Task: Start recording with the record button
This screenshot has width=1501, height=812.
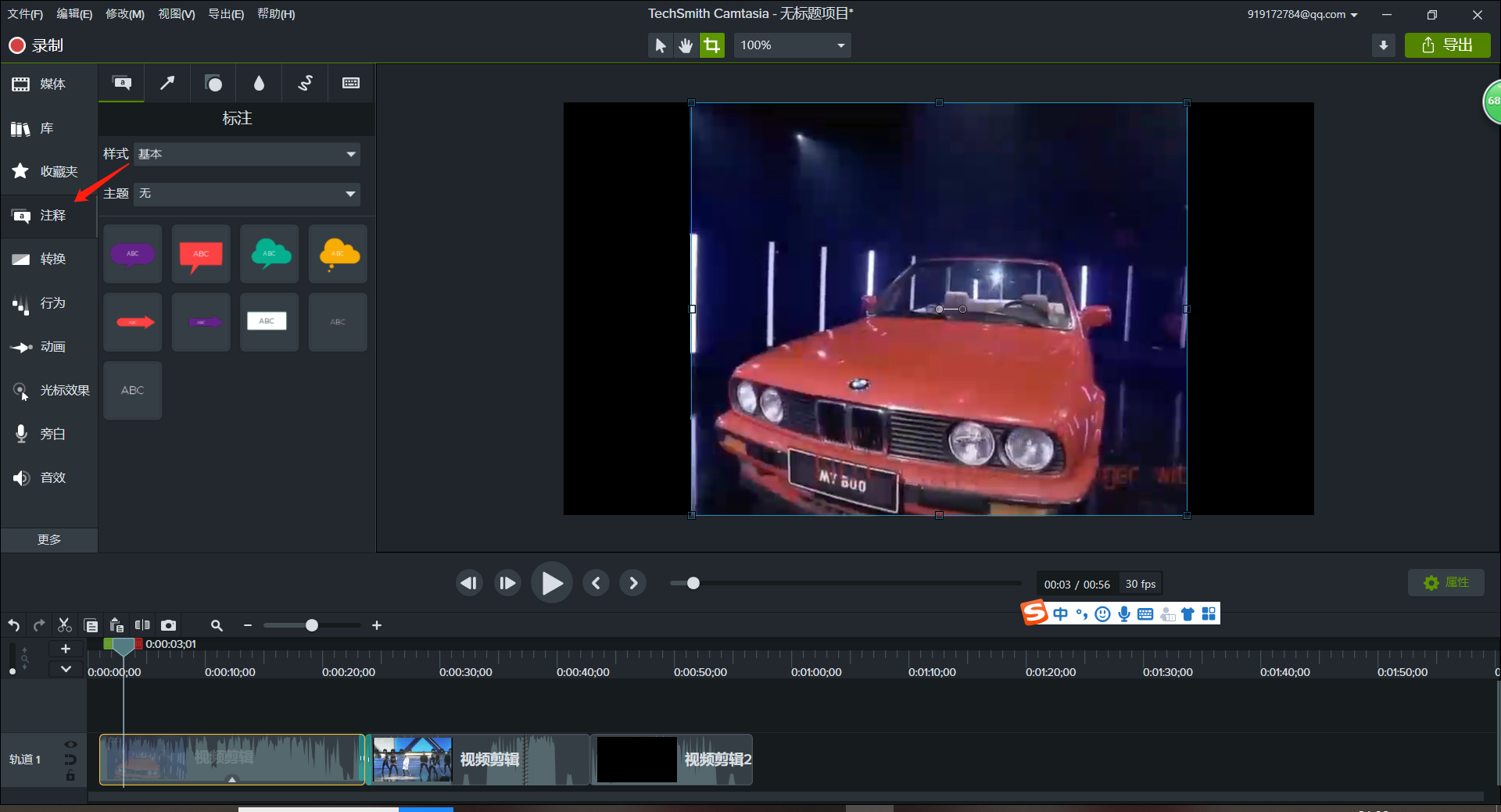Action: (x=36, y=45)
